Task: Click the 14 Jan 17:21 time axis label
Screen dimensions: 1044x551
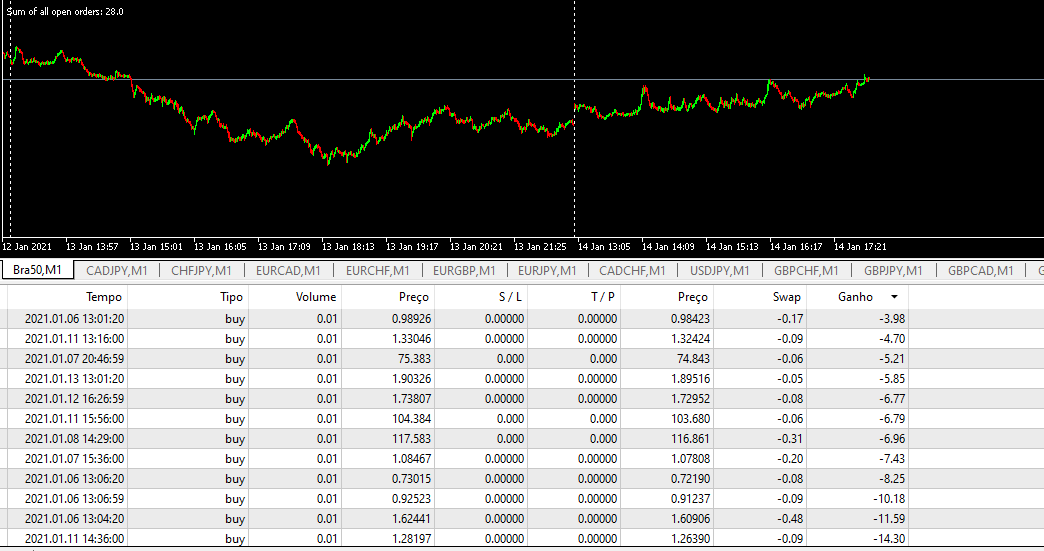Action: pos(860,246)
